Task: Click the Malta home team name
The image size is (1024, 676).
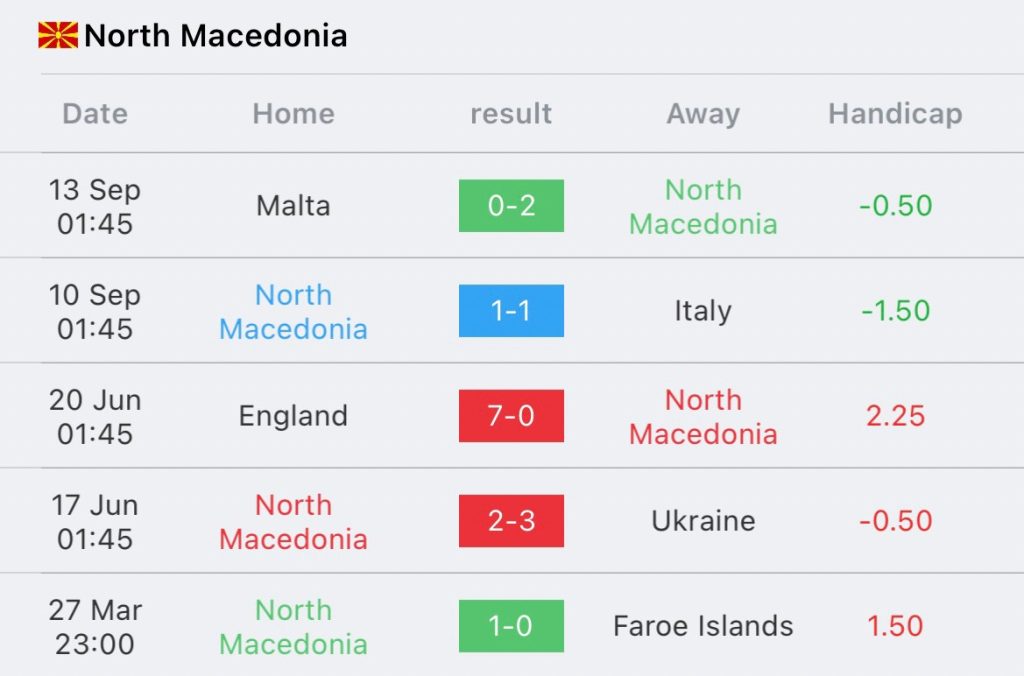Action: click(293, 206)
